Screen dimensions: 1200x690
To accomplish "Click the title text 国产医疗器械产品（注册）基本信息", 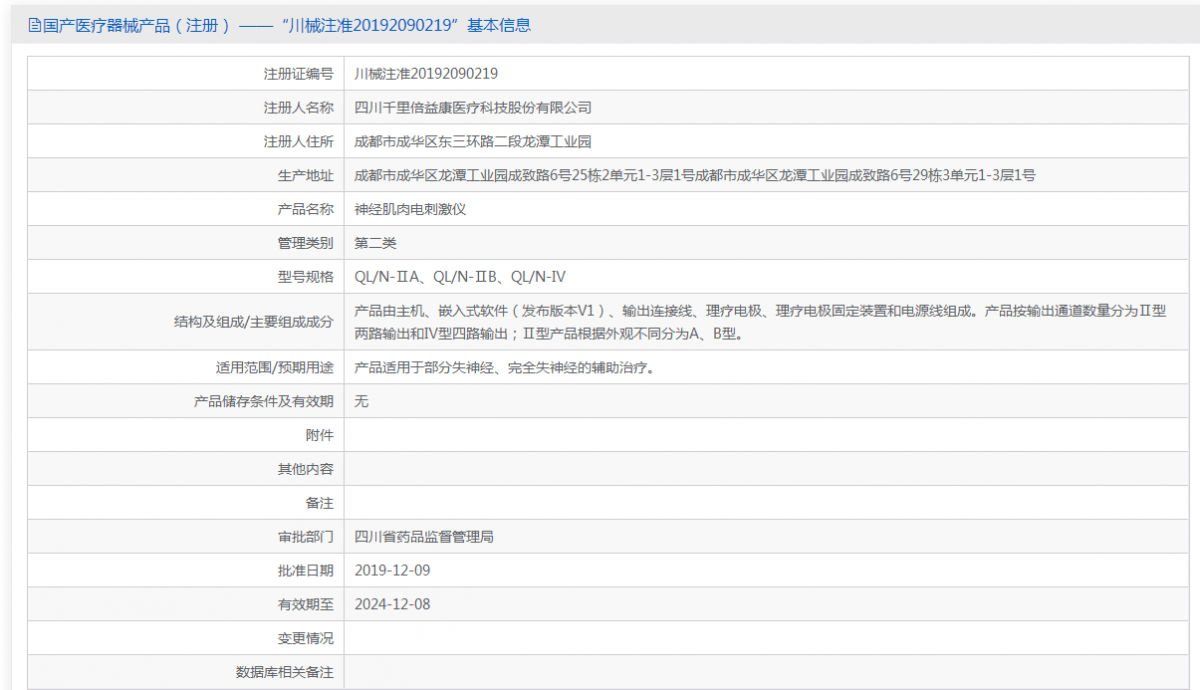I will pyautogui.click(x=286, y=25).
